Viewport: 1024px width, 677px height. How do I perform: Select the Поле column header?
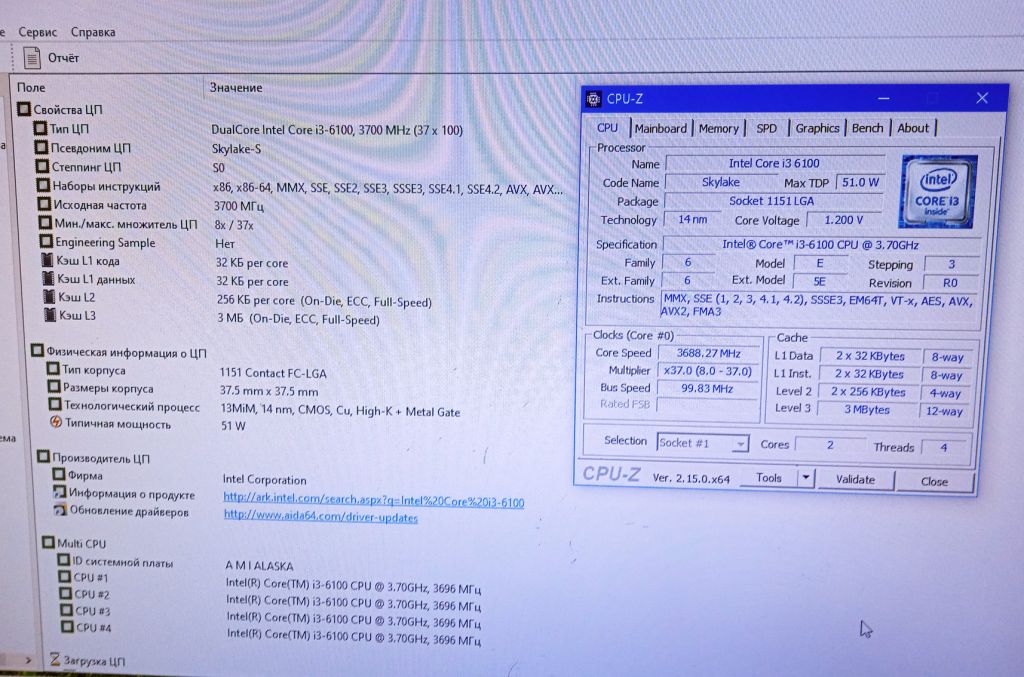point(31,87)
